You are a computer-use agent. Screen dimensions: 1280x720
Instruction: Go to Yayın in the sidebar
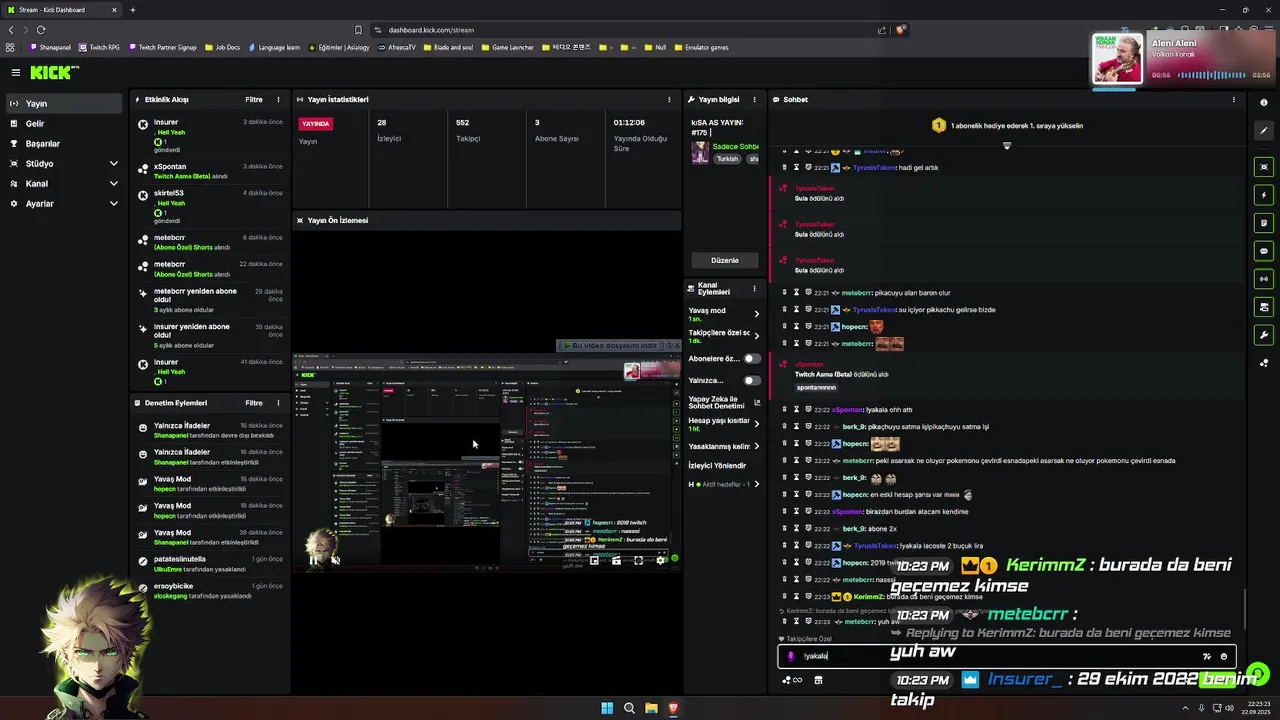pos(64,103)
